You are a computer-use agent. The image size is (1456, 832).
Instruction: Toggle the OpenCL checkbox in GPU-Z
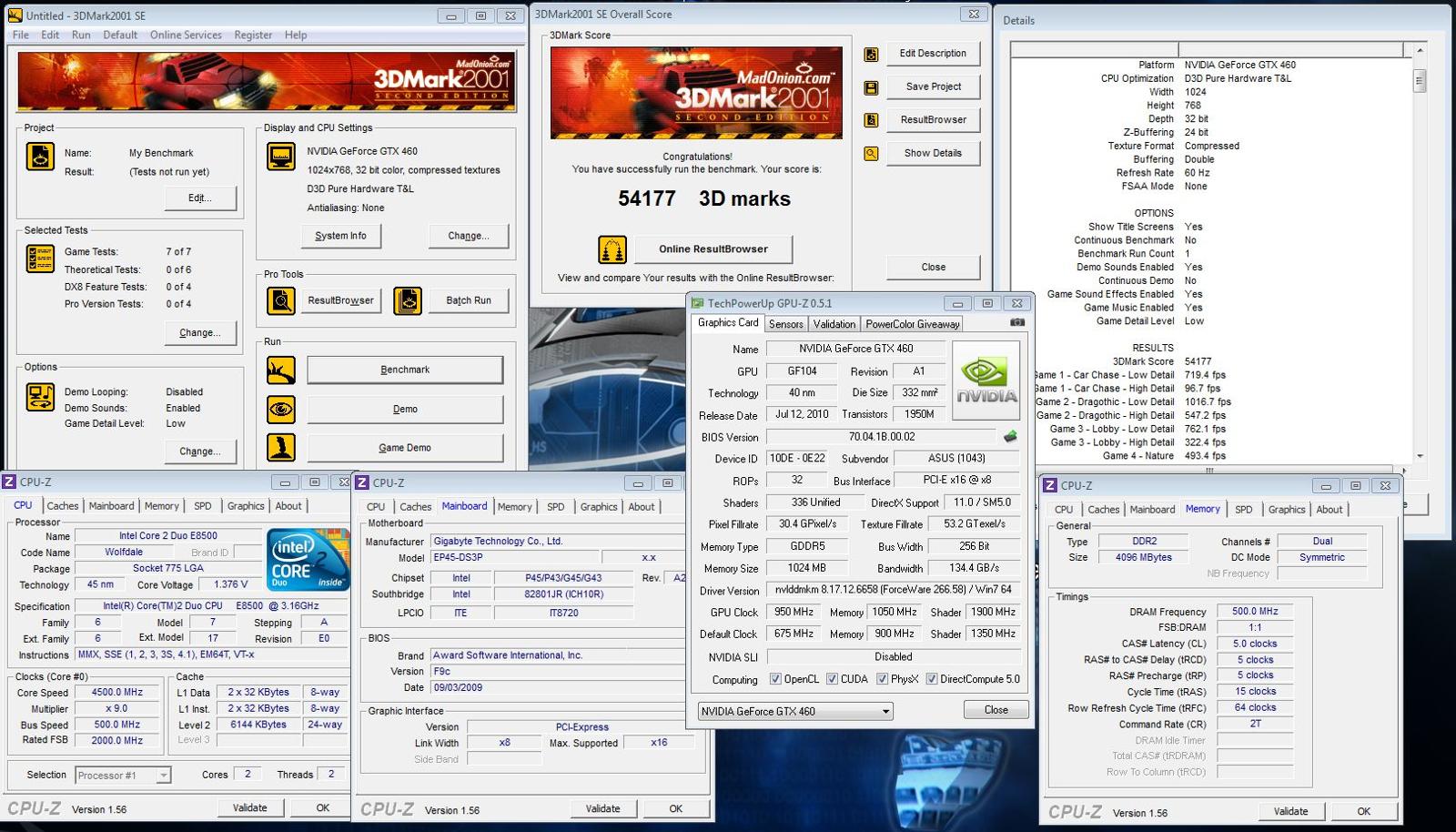point(775,679)
